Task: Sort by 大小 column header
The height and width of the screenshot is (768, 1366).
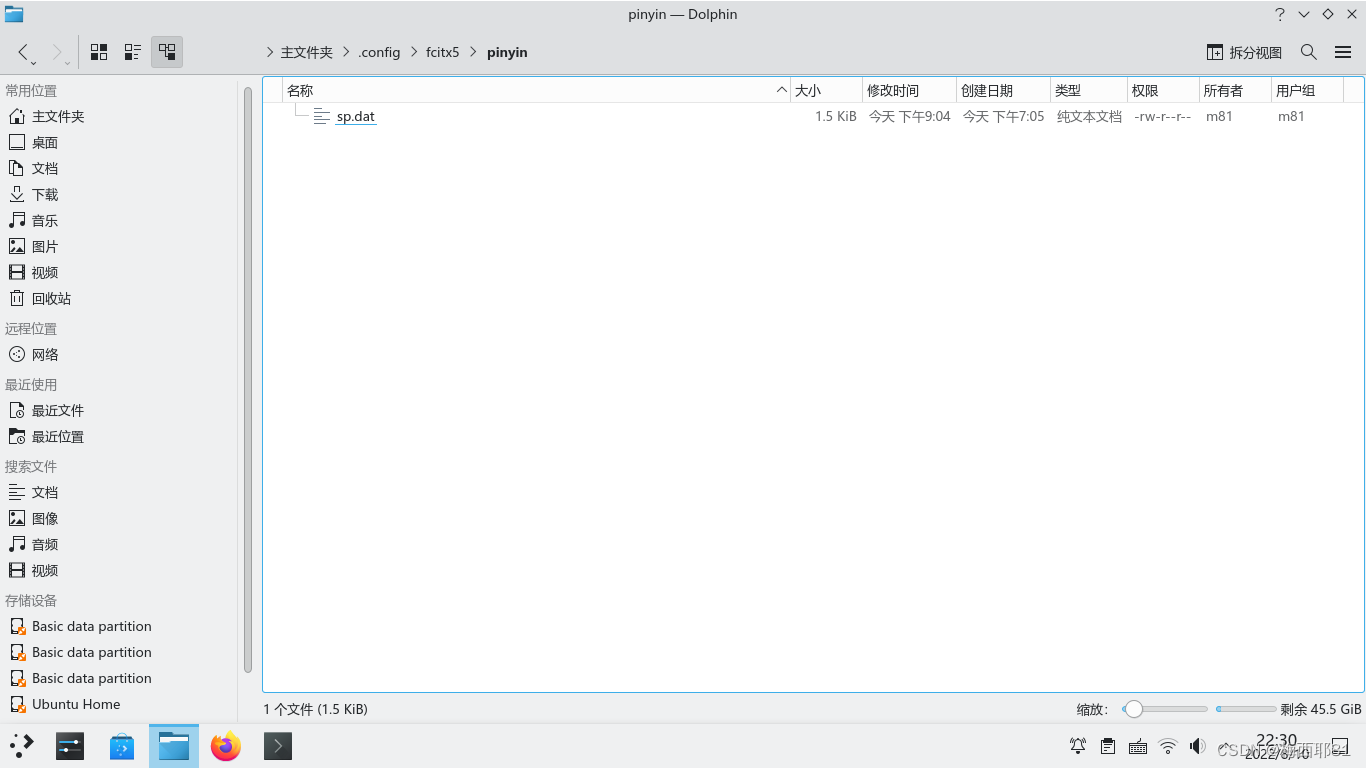Action: click(826, 90)
